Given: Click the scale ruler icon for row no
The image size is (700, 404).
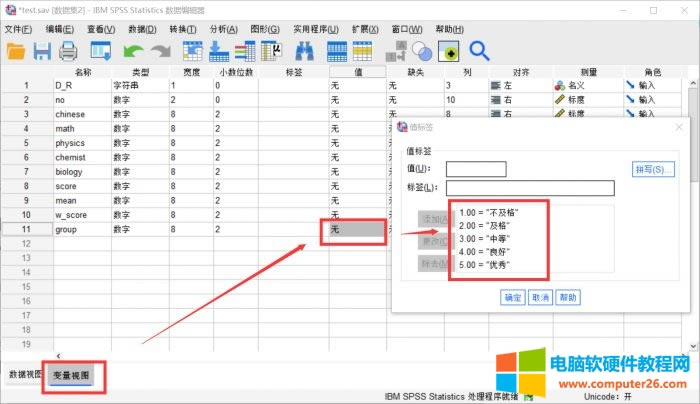Looking at the screenshot, I should point(560,100).
